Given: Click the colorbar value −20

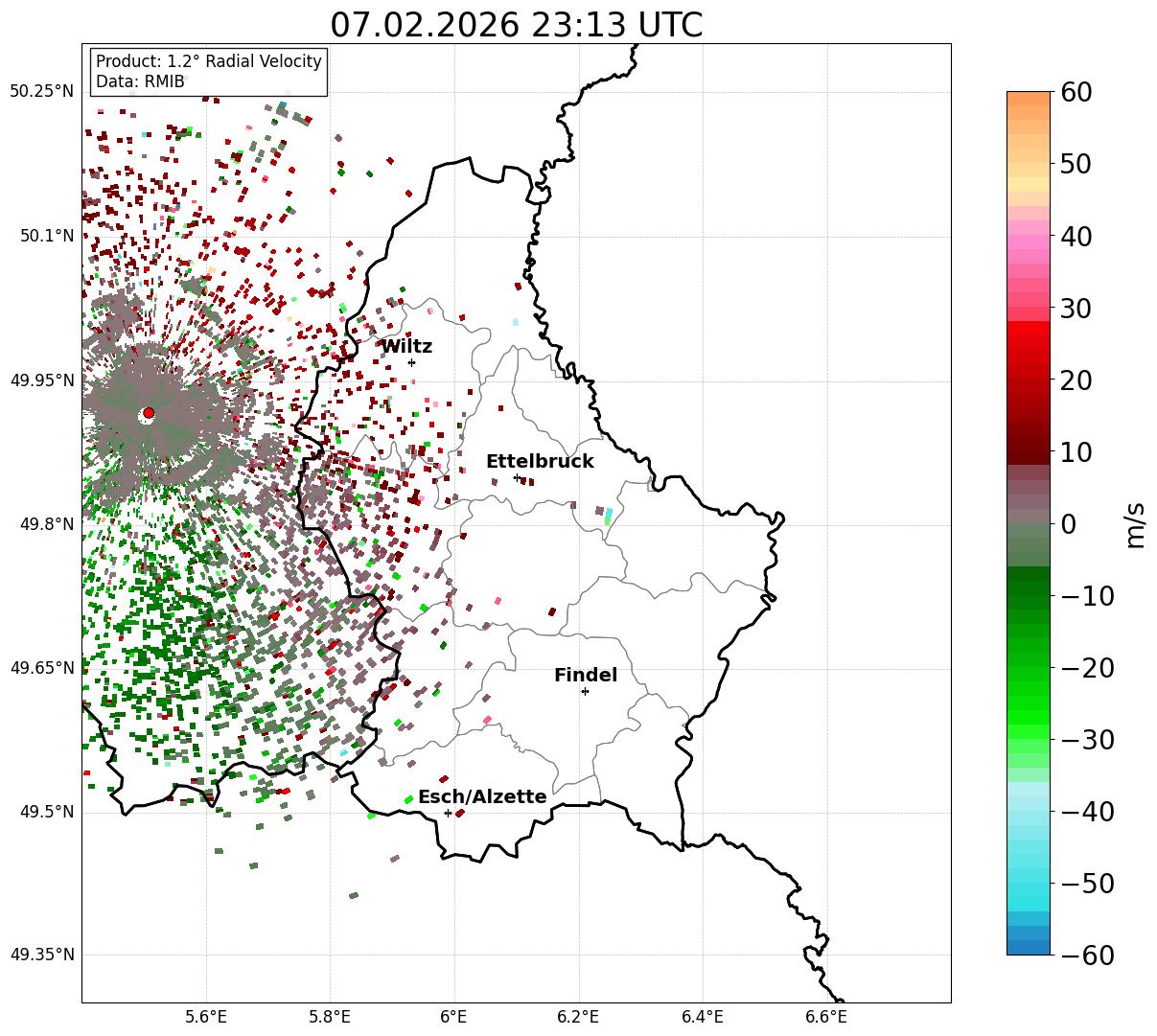Looking at the screenshot, I should click(1087, 668).
